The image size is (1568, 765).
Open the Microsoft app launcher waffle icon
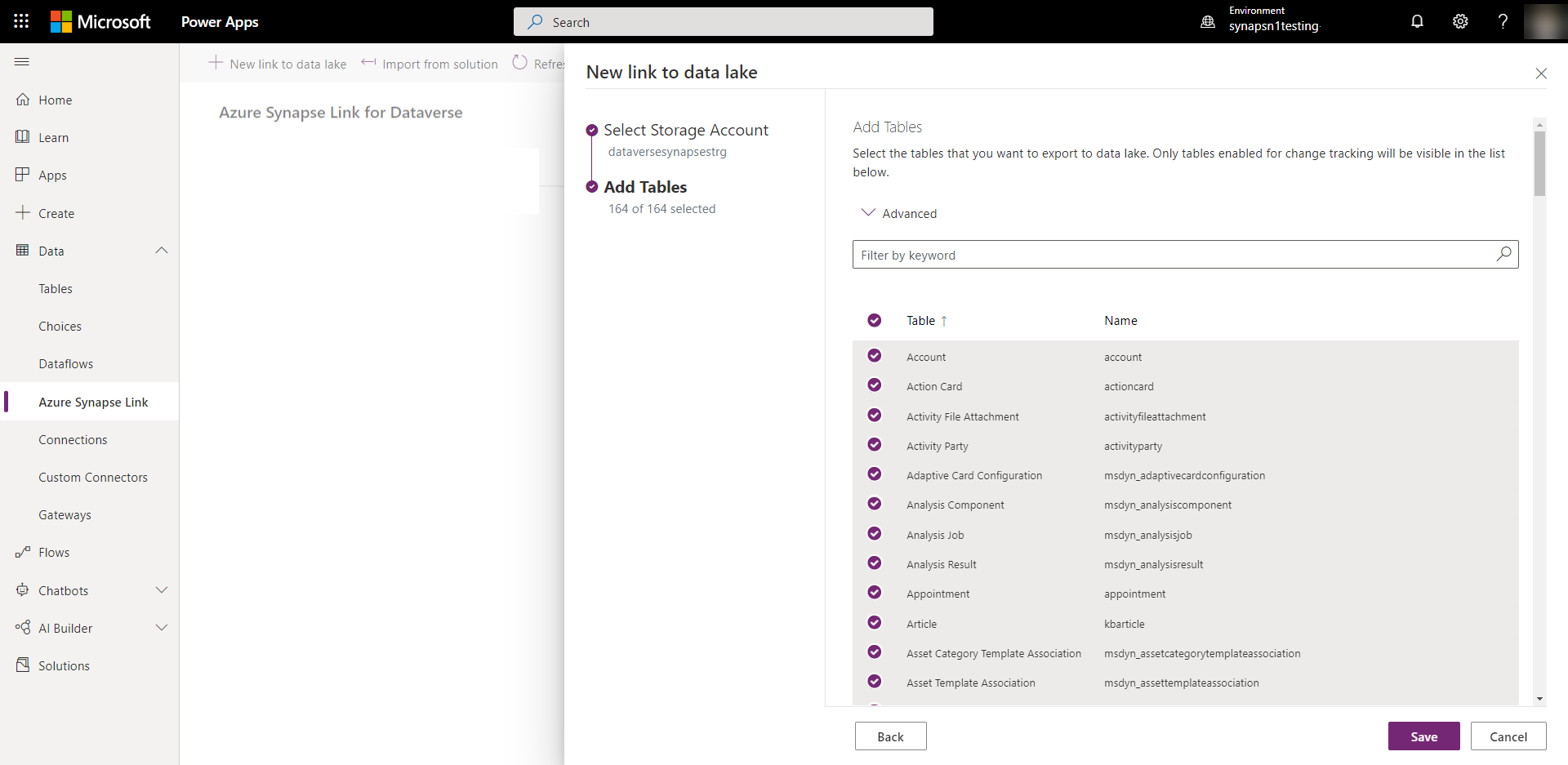click(x=21, y=21)
